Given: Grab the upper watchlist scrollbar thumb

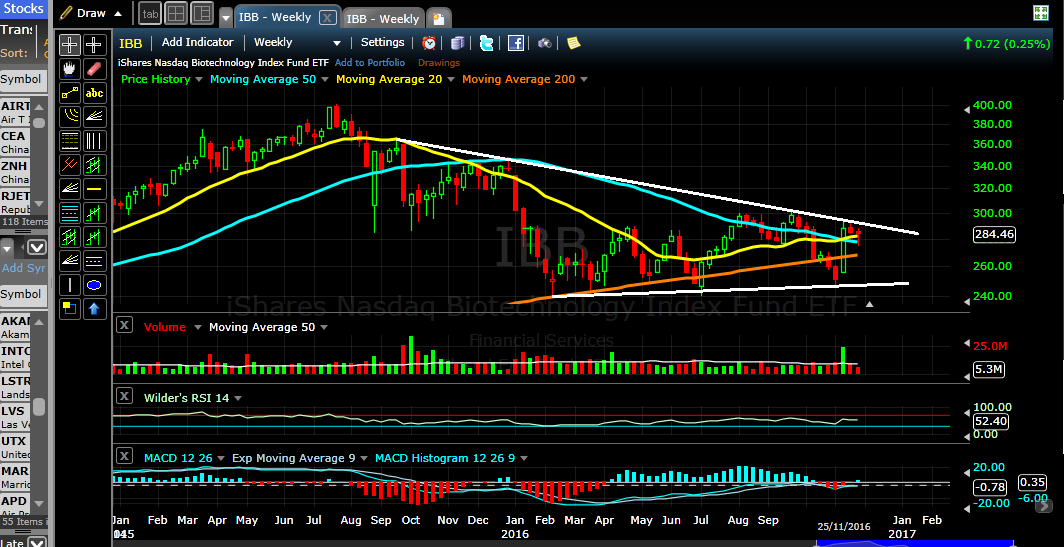Looking at the screenshot, I should pyautogui.click(x=39, y=124).
